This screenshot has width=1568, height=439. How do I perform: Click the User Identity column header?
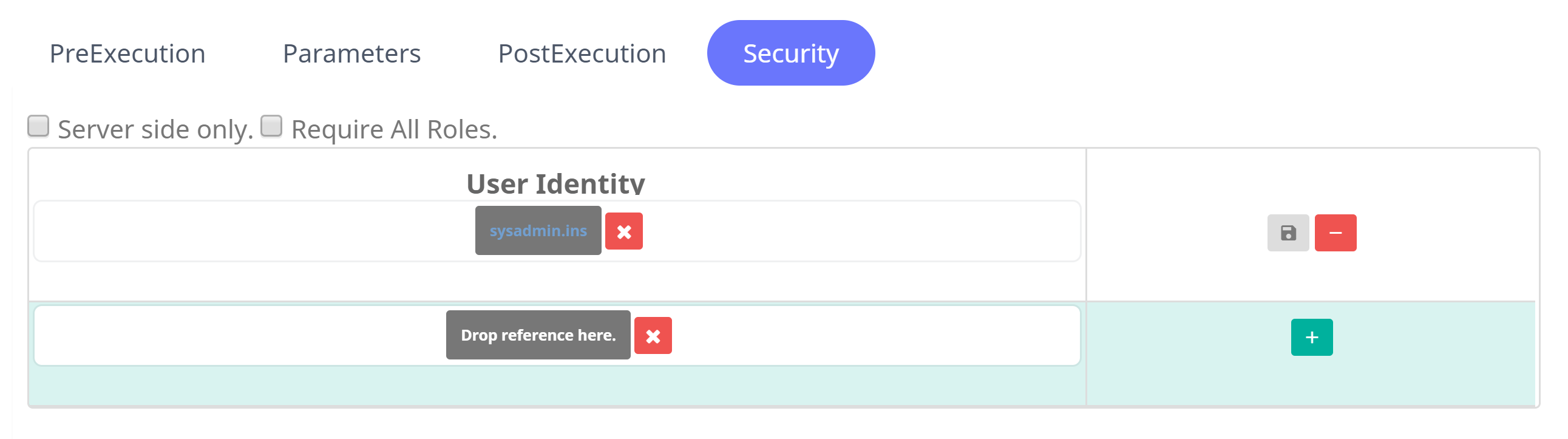555,183
